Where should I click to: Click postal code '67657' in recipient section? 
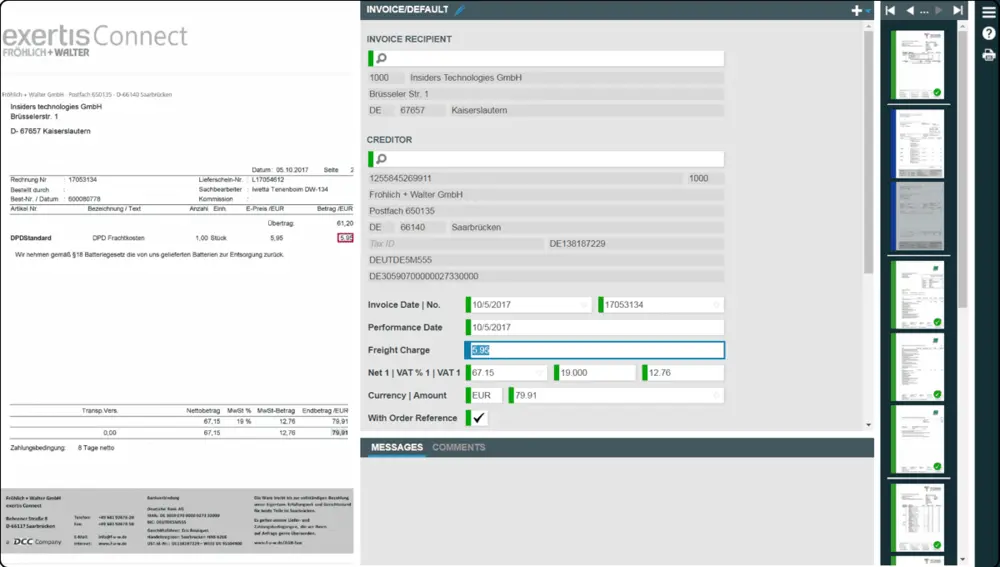(422, 110)
